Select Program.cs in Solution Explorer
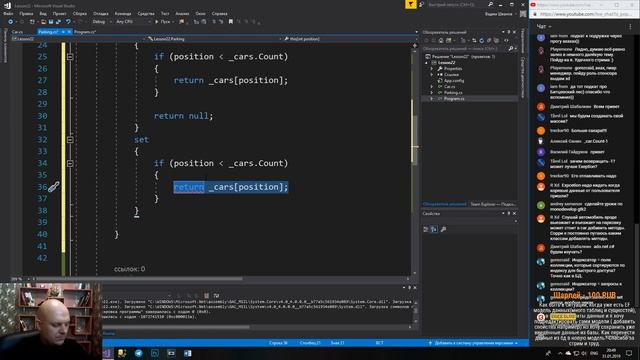The height and width of the screenshot is (360, 640). click(454, 99)
